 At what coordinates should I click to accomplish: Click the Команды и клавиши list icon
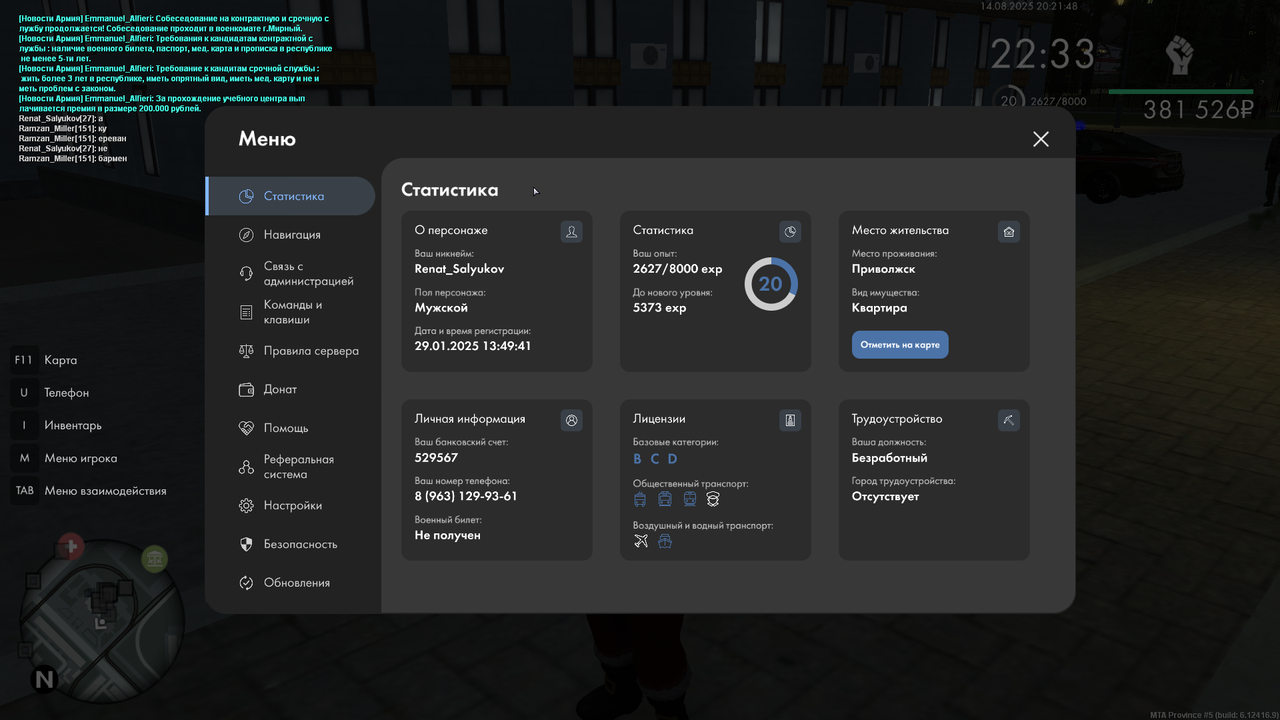click(246, 312)
